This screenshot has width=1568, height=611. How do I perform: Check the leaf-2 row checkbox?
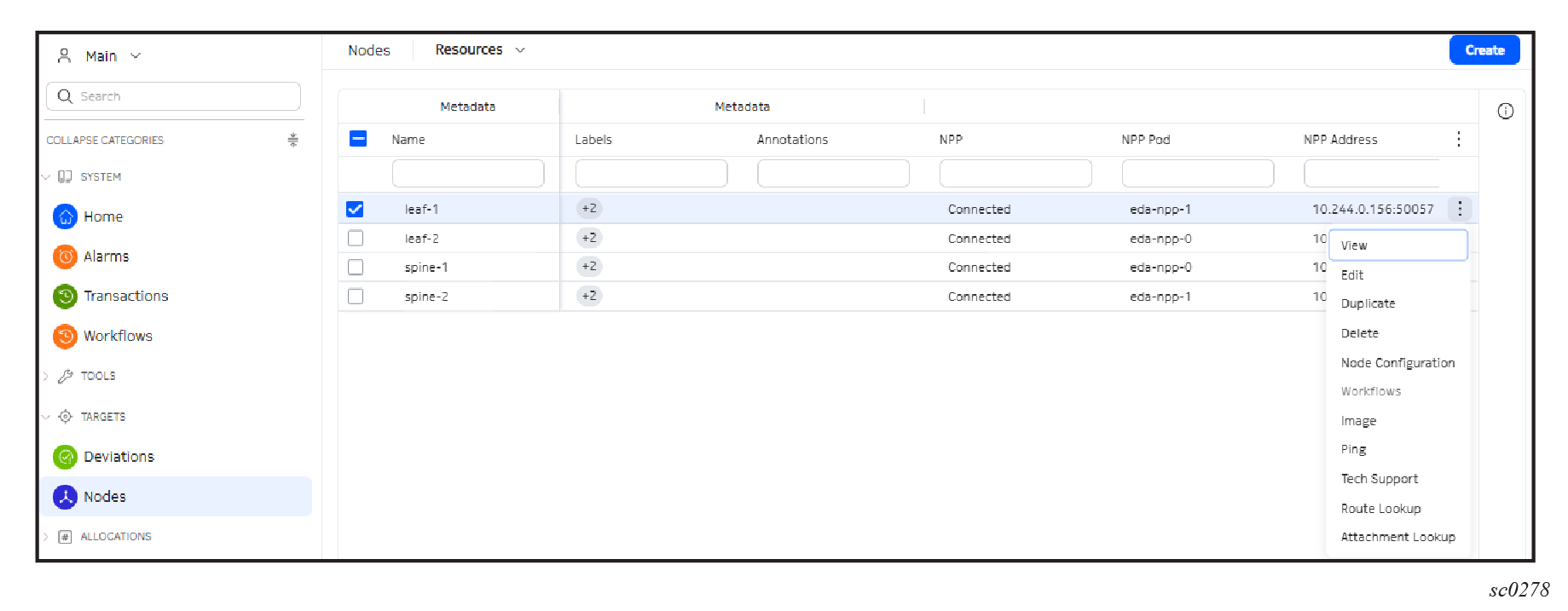pos(356,239)
